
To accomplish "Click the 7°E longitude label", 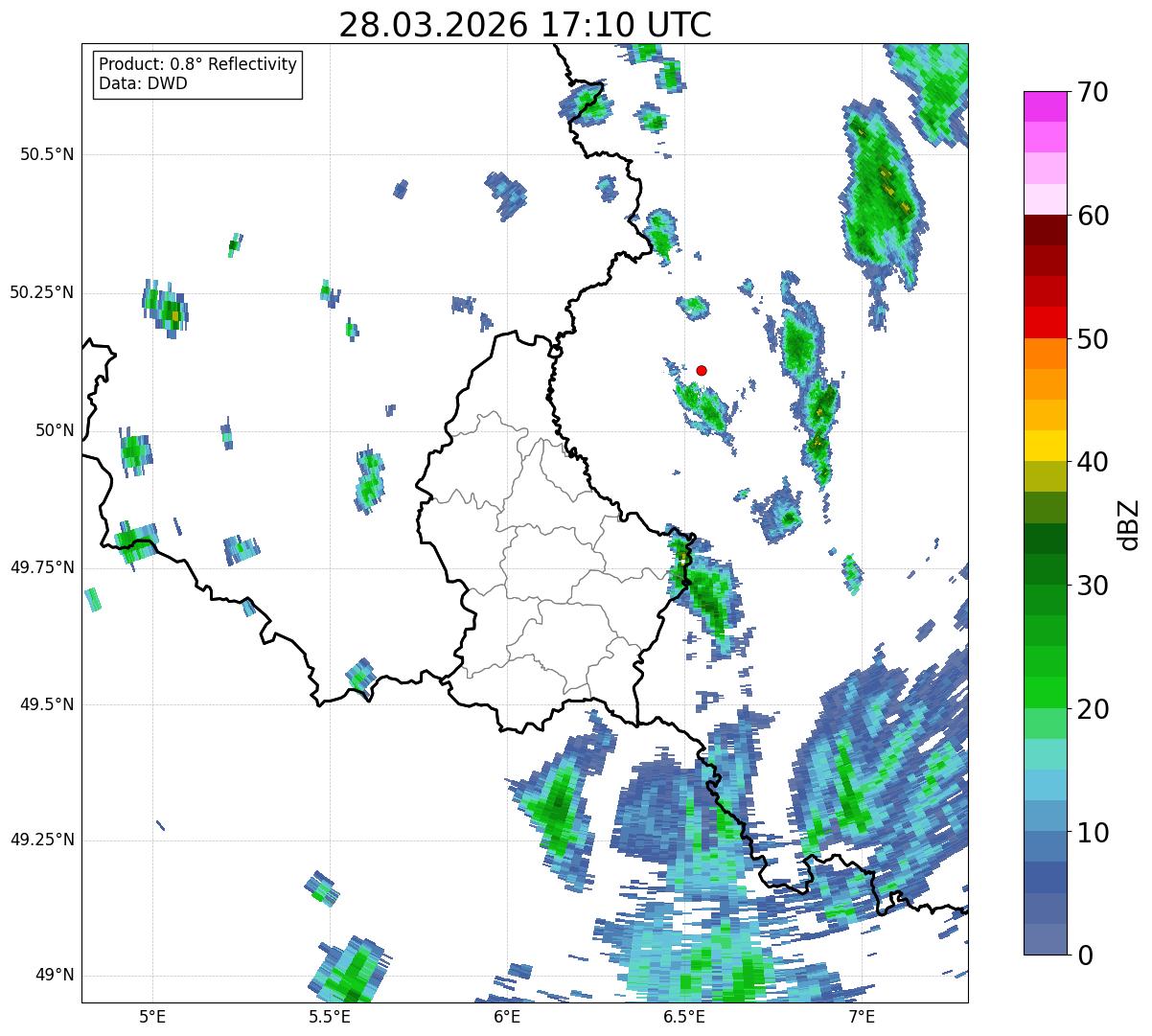I will click(x=862, y=1017).
